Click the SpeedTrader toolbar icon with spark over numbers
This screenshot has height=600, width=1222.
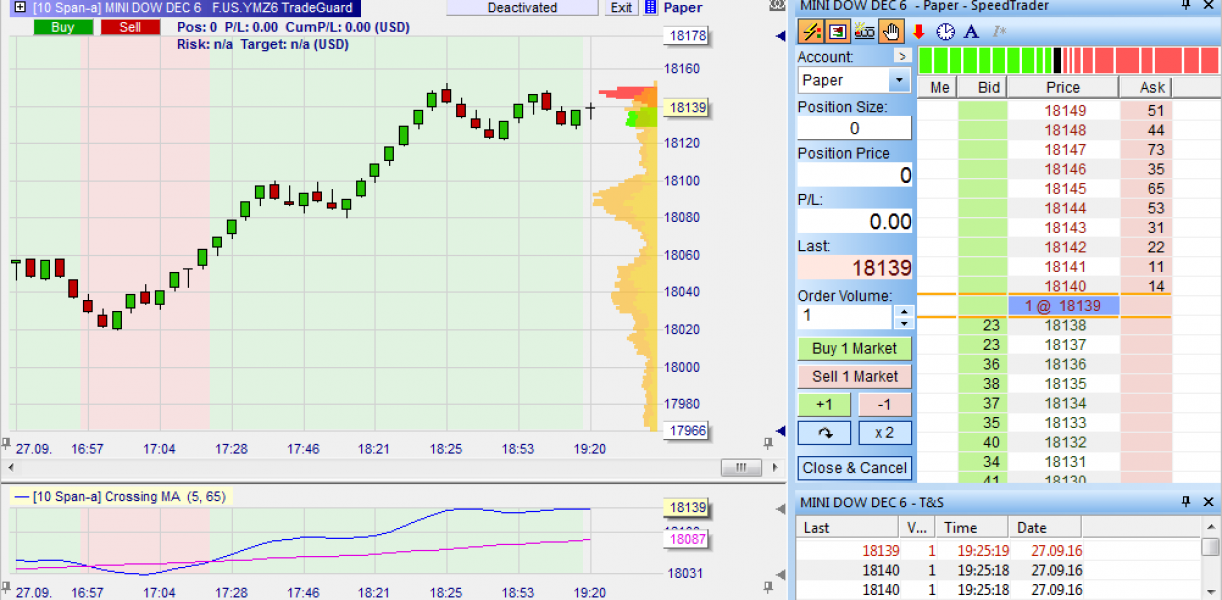tap(864, 32)
